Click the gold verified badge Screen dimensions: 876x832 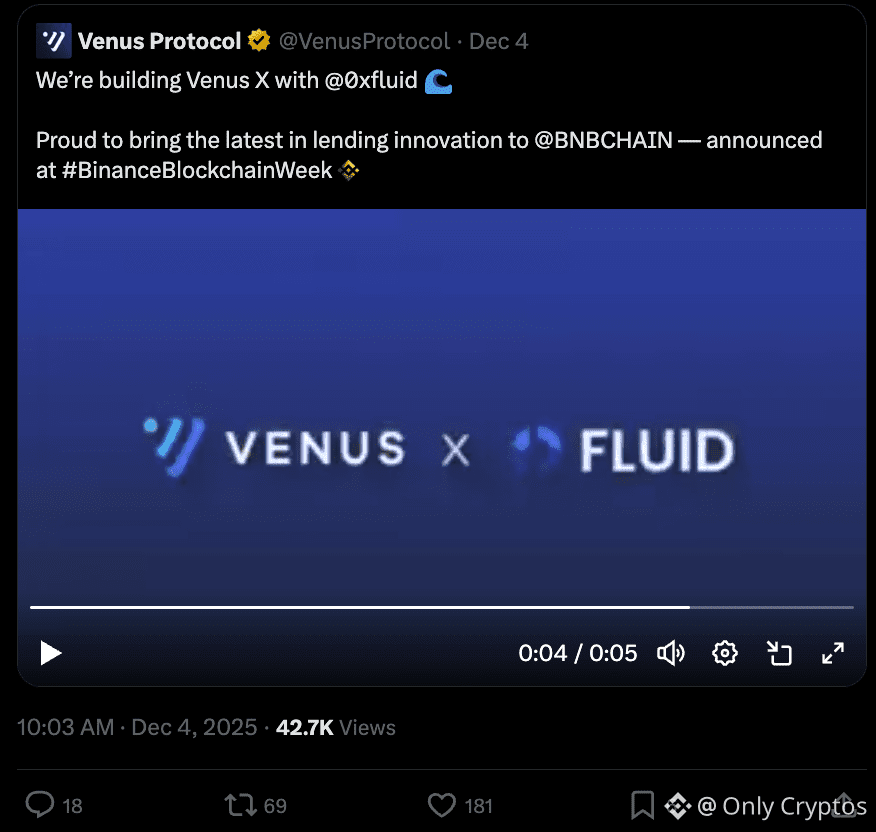[259, 41]
